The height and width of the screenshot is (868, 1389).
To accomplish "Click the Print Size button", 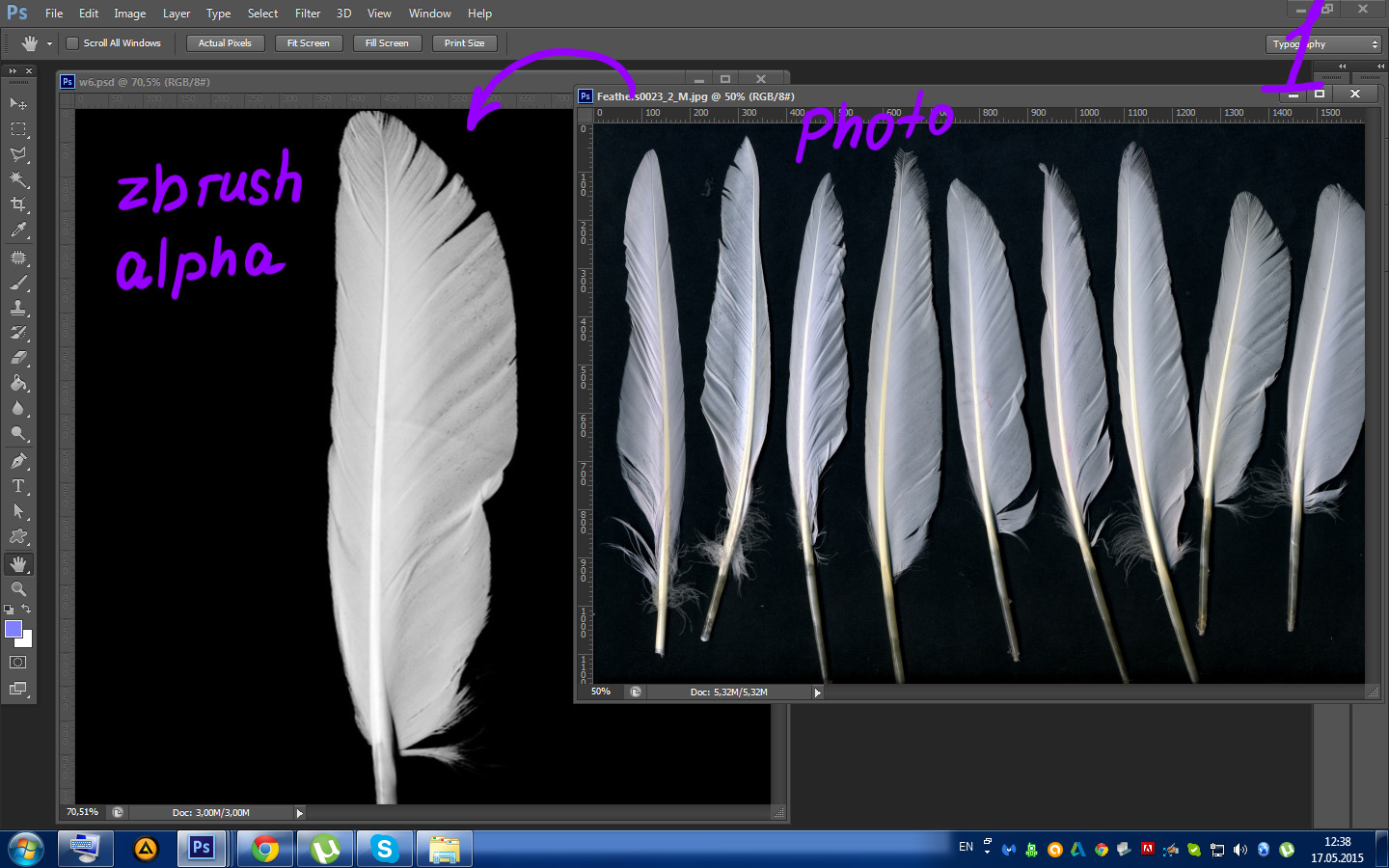I will tap(465, 43).
